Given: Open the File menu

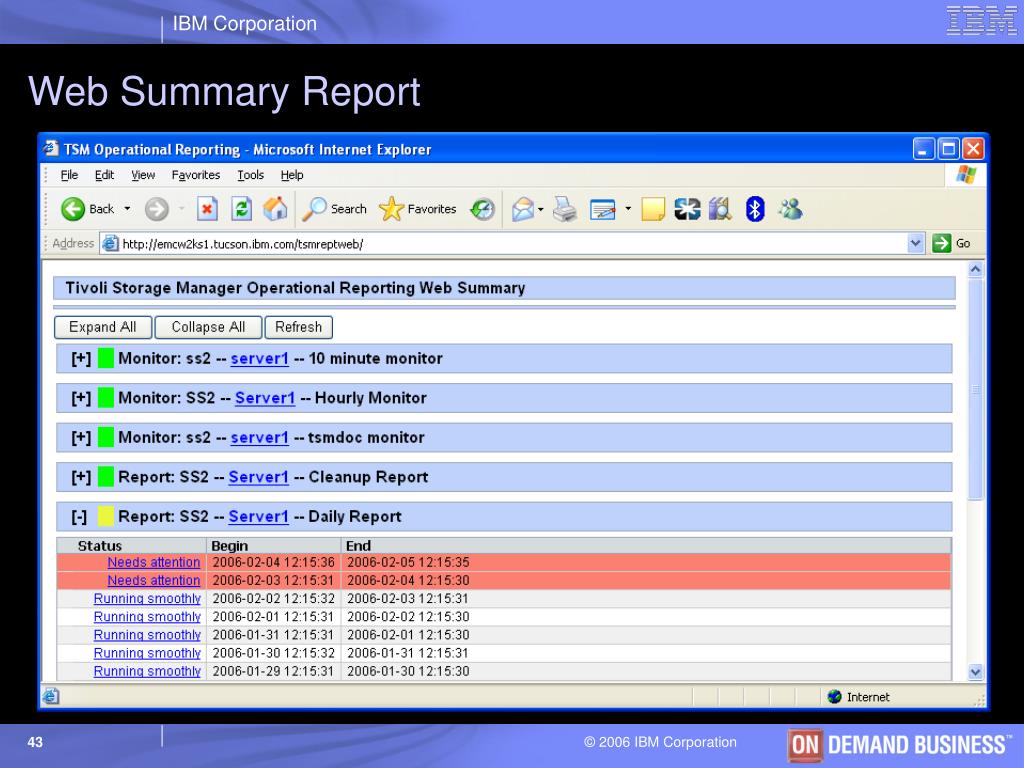Looking at the screenshot, I should (69, 175).
